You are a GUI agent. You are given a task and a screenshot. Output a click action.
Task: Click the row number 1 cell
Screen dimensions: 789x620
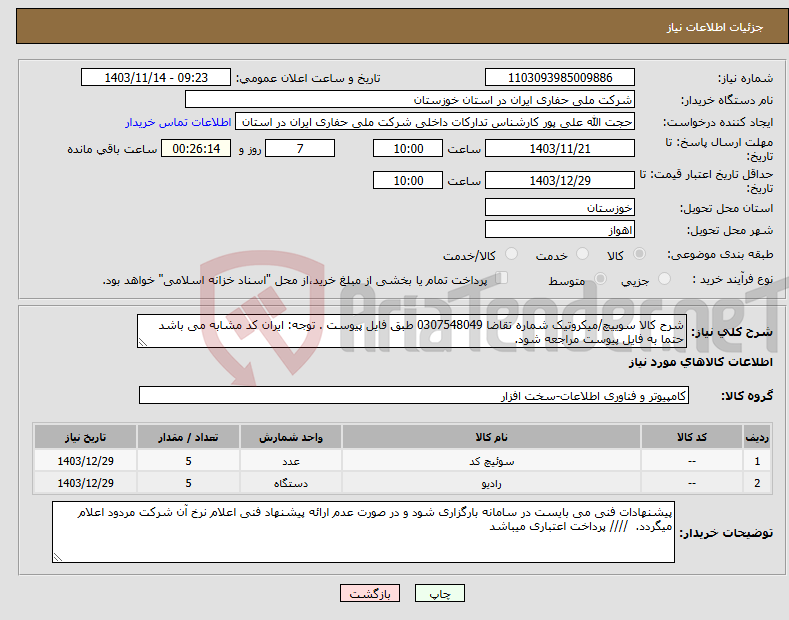point(757,461)
